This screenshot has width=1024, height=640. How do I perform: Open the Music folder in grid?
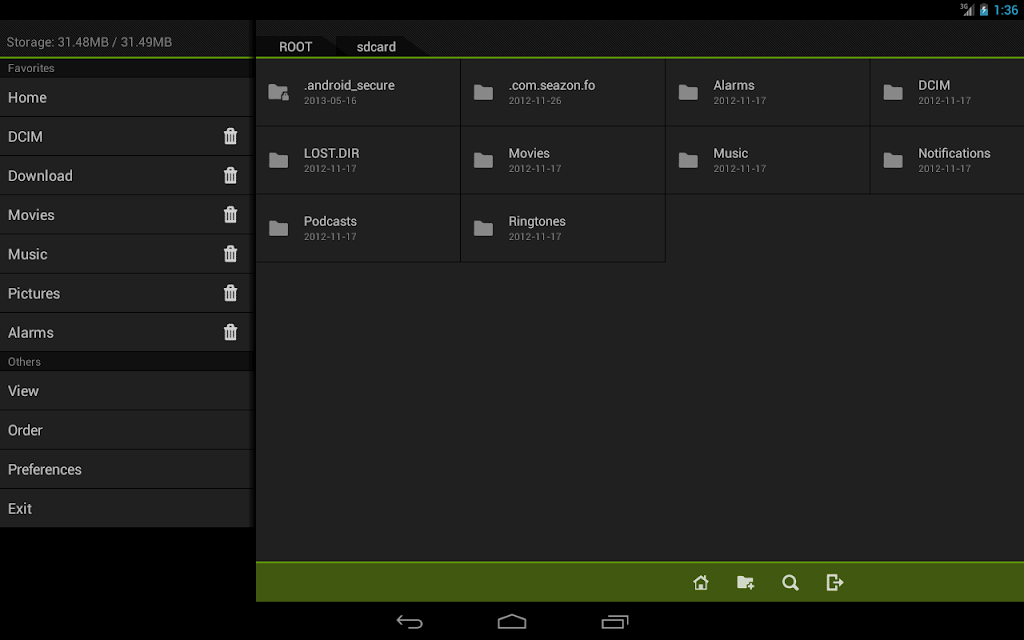767,160
